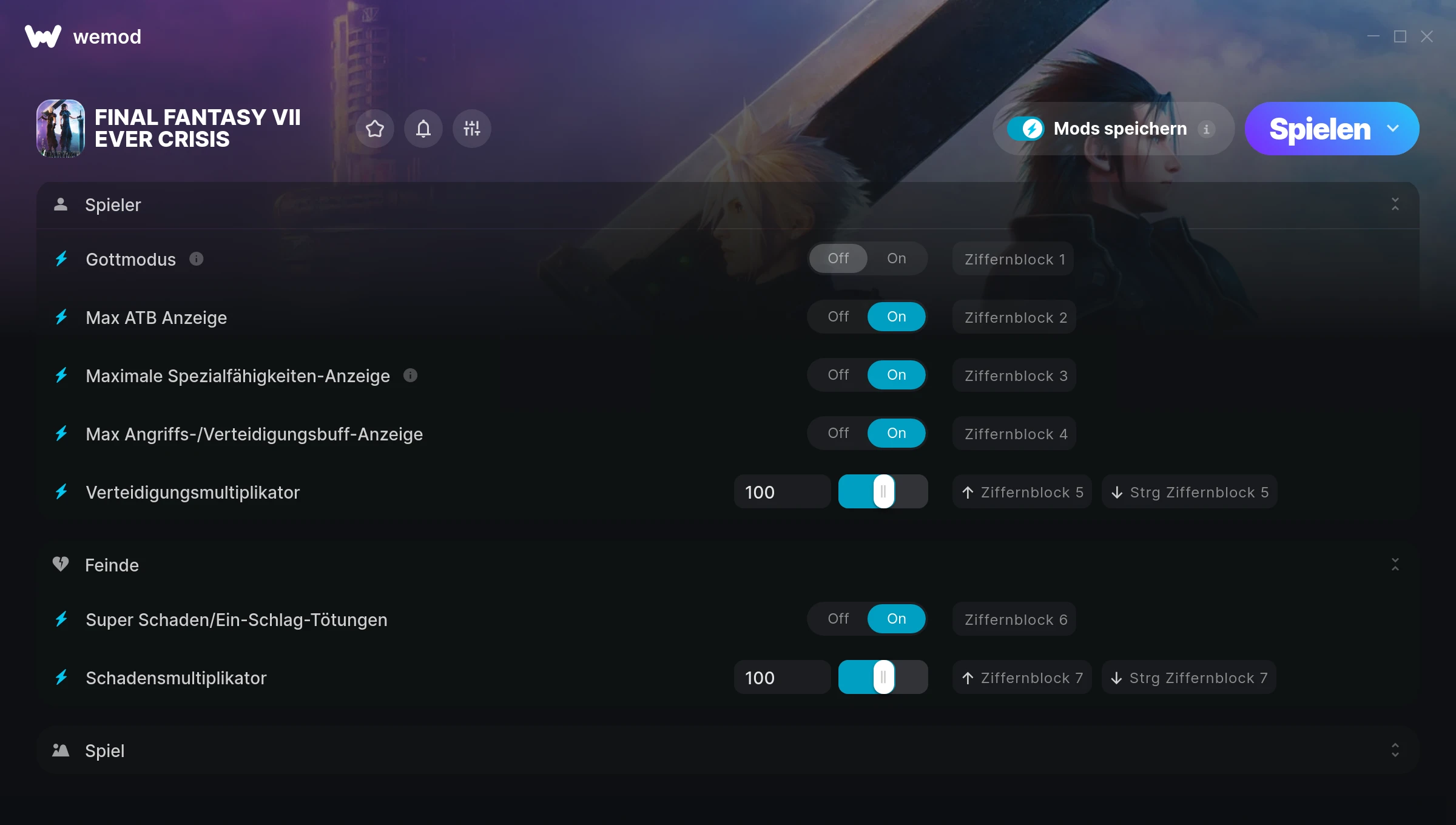Click the Verteidigungsmultiplikator slider handle
Screen dimensions: 1456x825
883,491
